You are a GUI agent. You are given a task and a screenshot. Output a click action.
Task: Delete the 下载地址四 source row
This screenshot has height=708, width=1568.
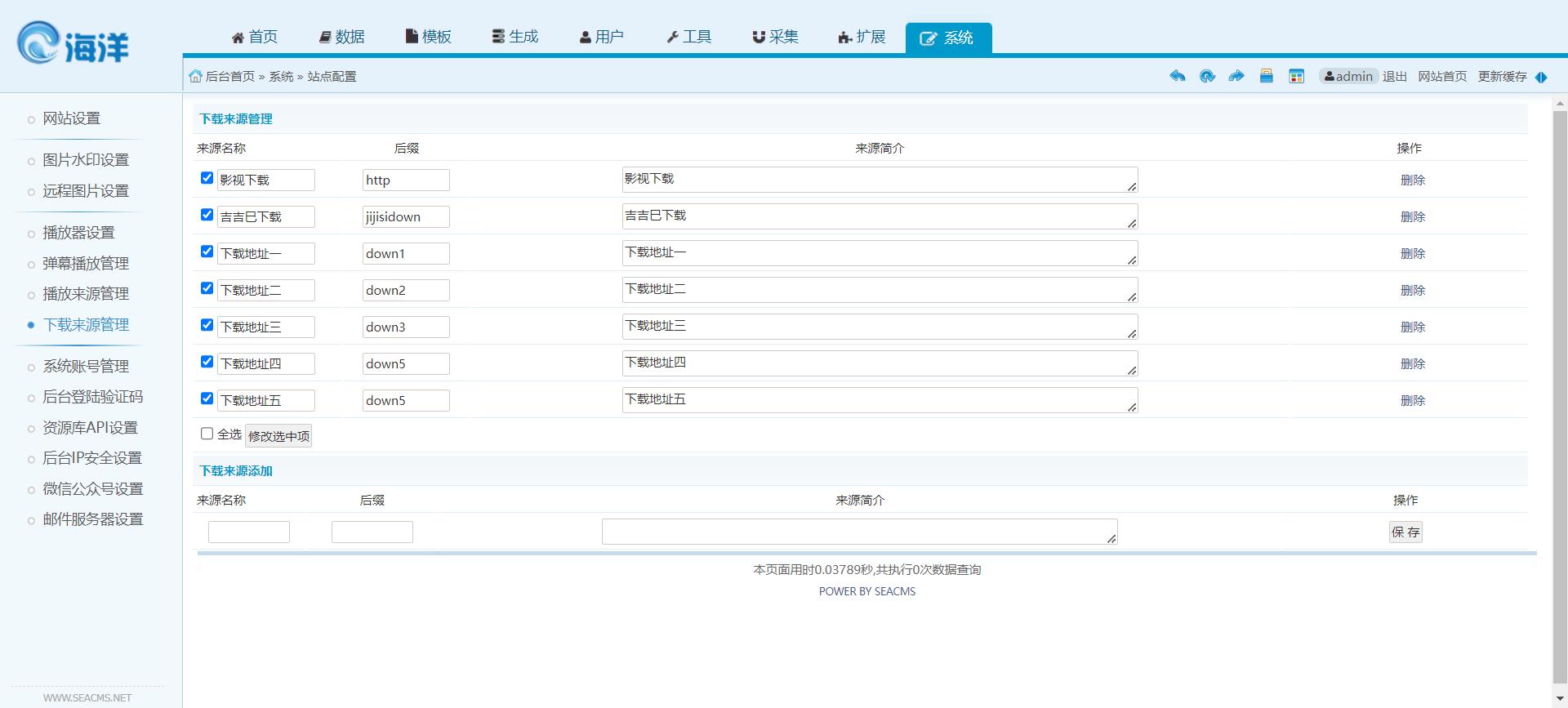click(x=1412, y=364)
